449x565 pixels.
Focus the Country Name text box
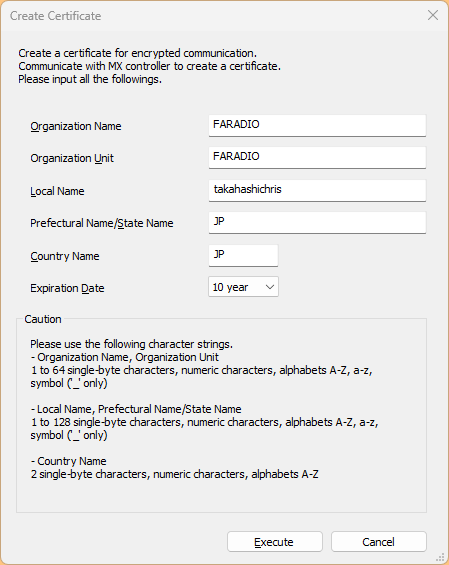(243, 255)
